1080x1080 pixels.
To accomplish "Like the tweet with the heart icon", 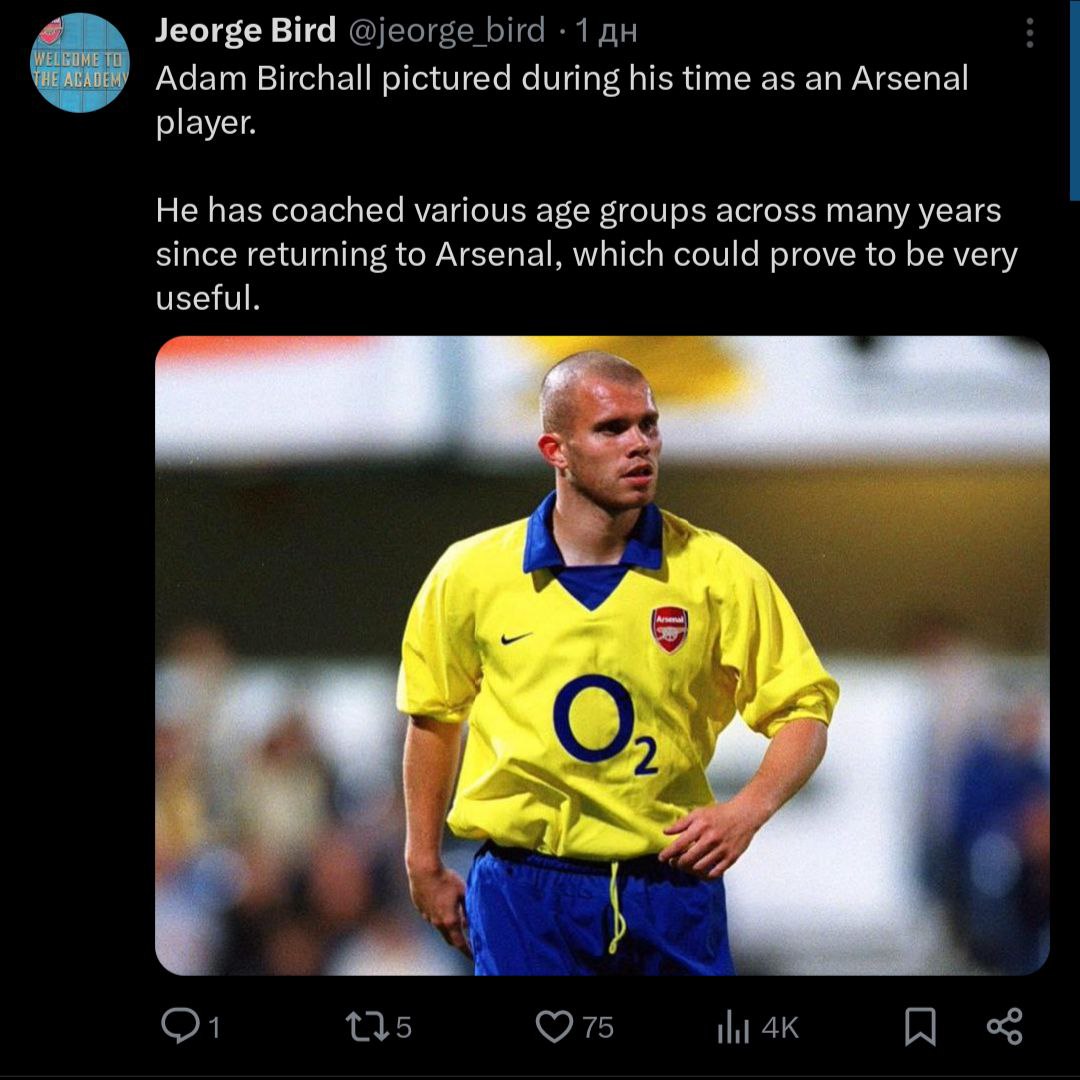I will pos(553,1026).
